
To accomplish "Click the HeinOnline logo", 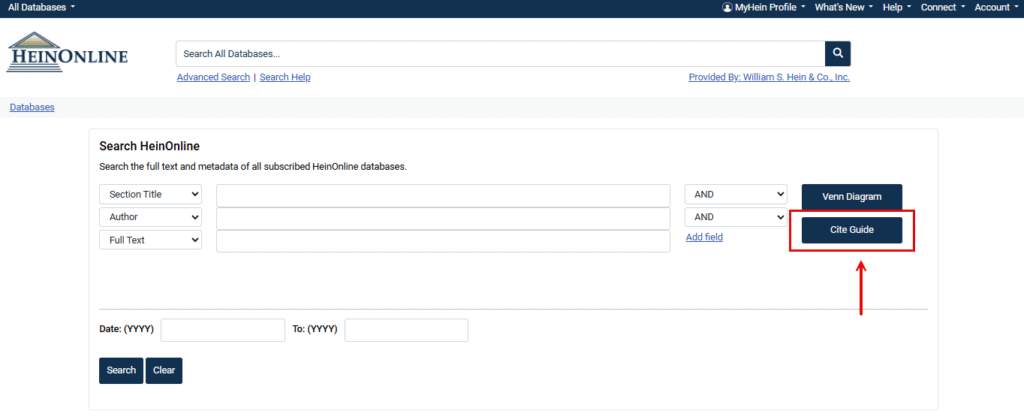I will pos(68,53).
